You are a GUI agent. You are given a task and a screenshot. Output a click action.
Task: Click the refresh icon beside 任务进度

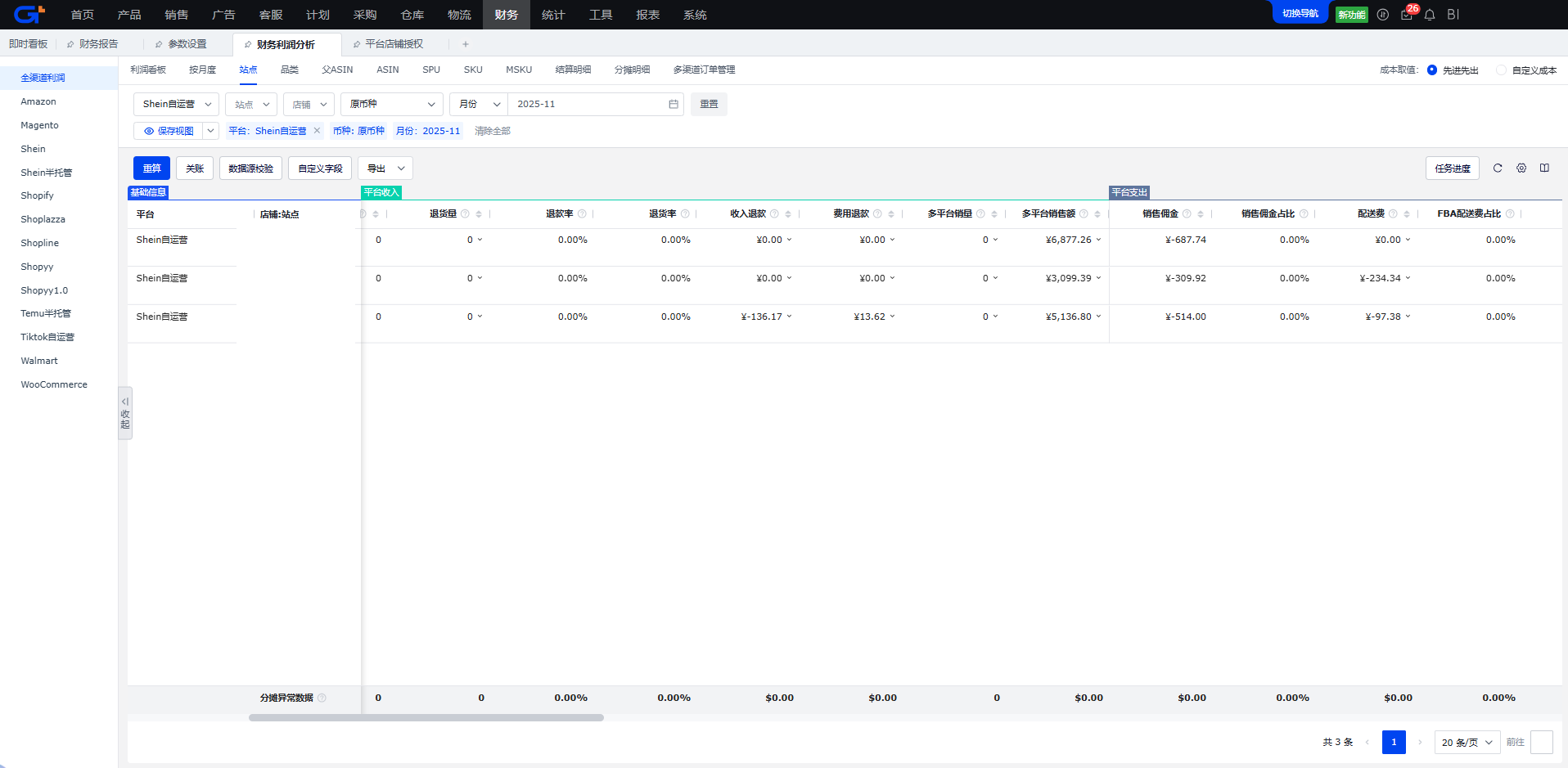click(x=1498, y=168)
